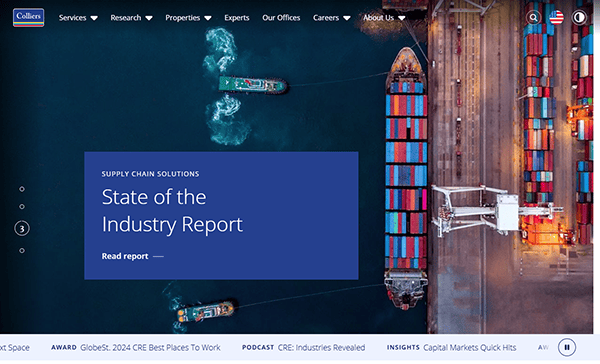Expand the About Us dropdown arrow

(x=401, y=18)
